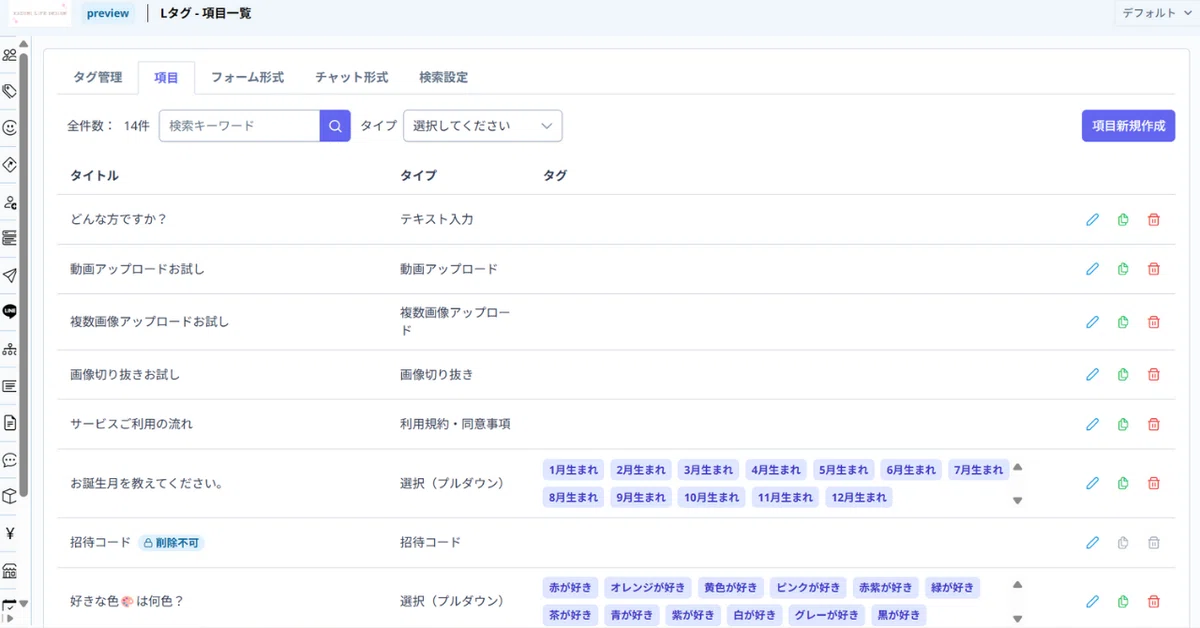Edit the お誕生月を教えてください item
The width and height of the screenshot is (1200, 628).
click(x=1092, y=483)
